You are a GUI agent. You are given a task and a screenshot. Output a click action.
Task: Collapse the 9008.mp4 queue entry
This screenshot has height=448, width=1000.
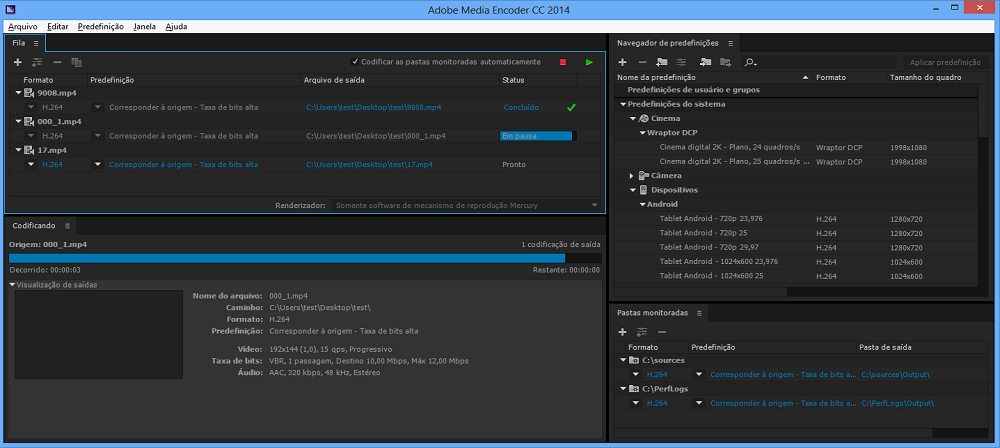tap(18, 93)
